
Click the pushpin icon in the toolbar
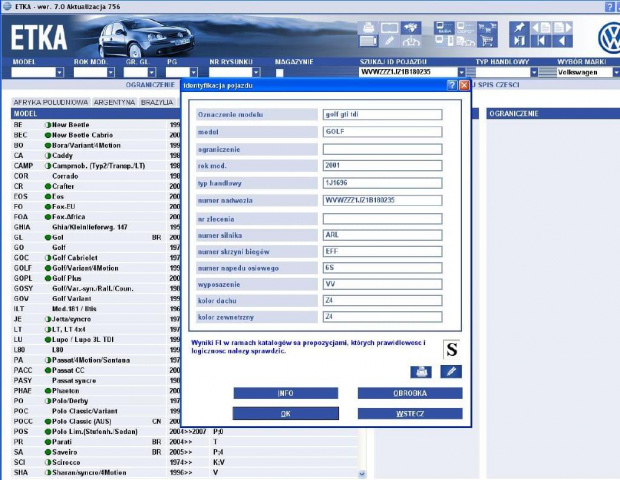[x=519, y=27]
